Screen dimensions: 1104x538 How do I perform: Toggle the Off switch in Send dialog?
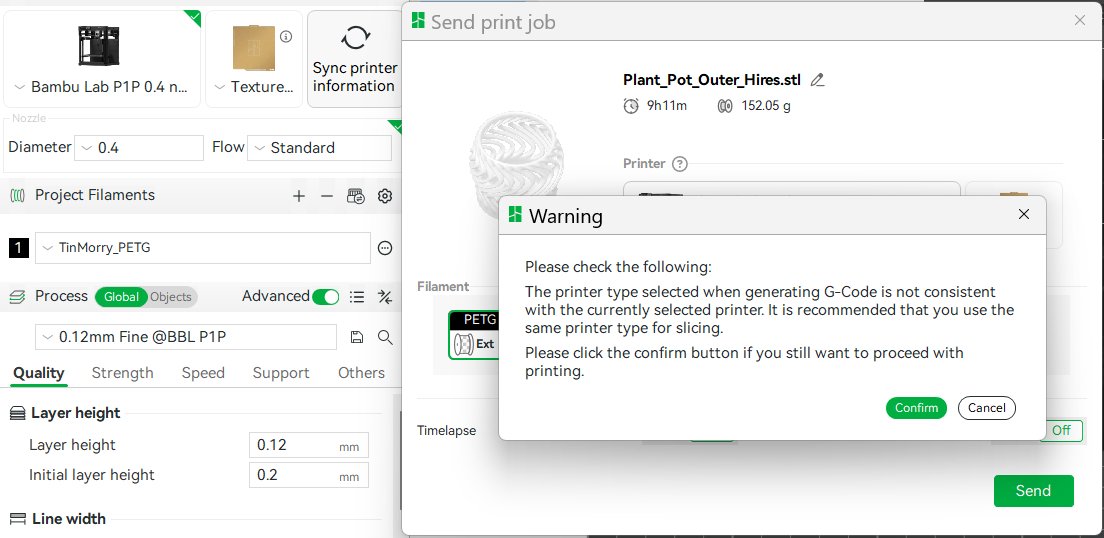click(x=1060, y=430)
